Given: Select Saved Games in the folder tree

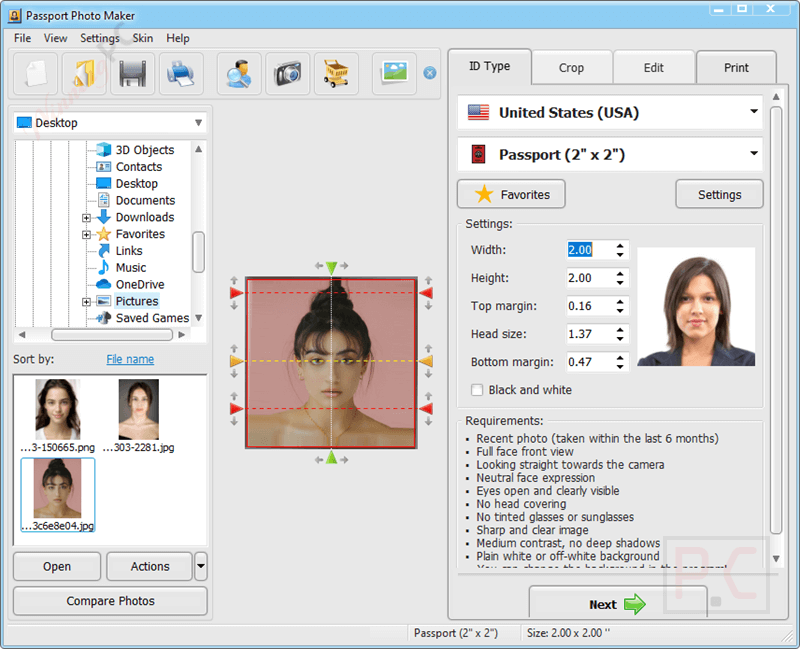Looking at the screenshot, I should point(152,318).
